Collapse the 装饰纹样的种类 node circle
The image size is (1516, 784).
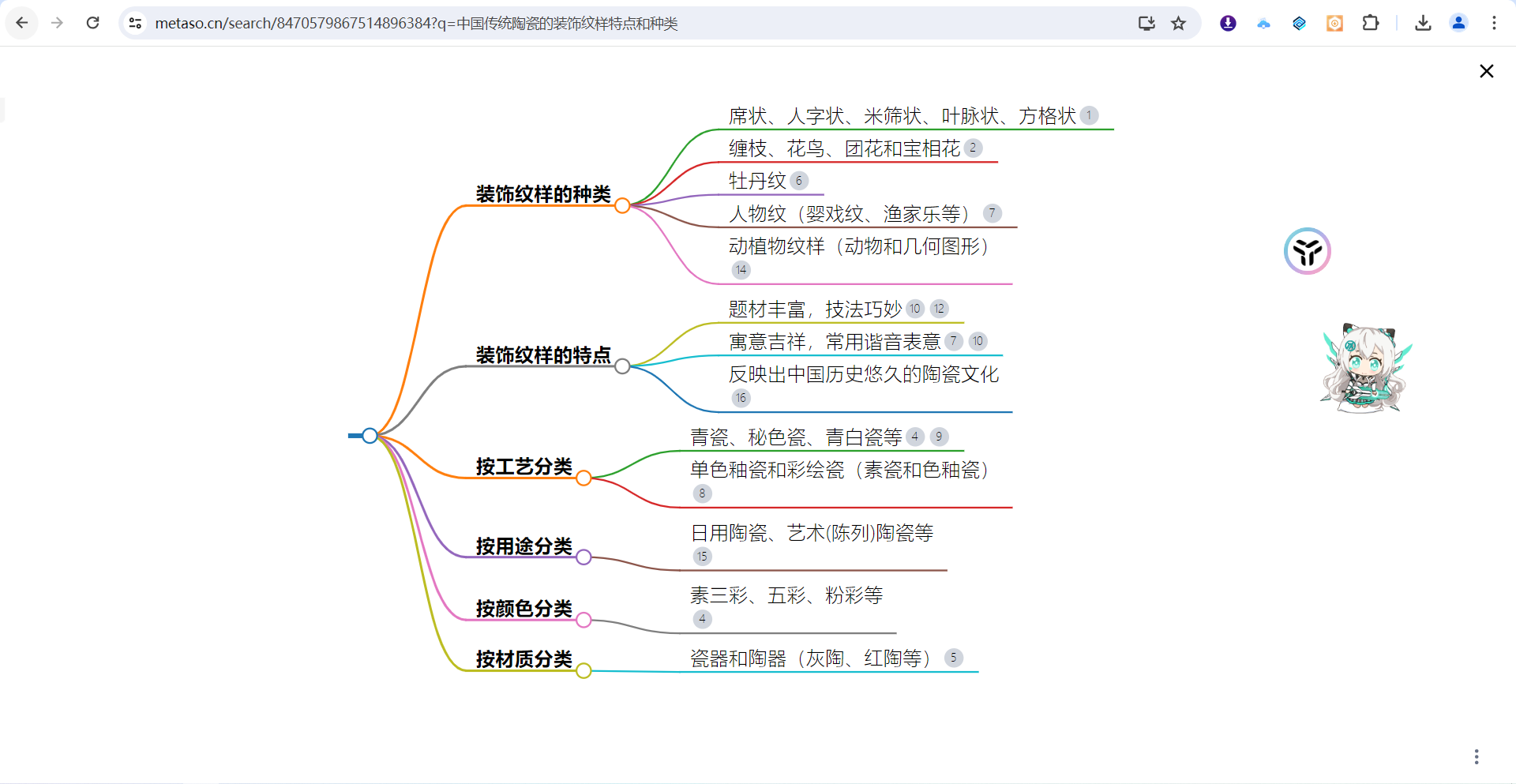click(x=622, y=205)
